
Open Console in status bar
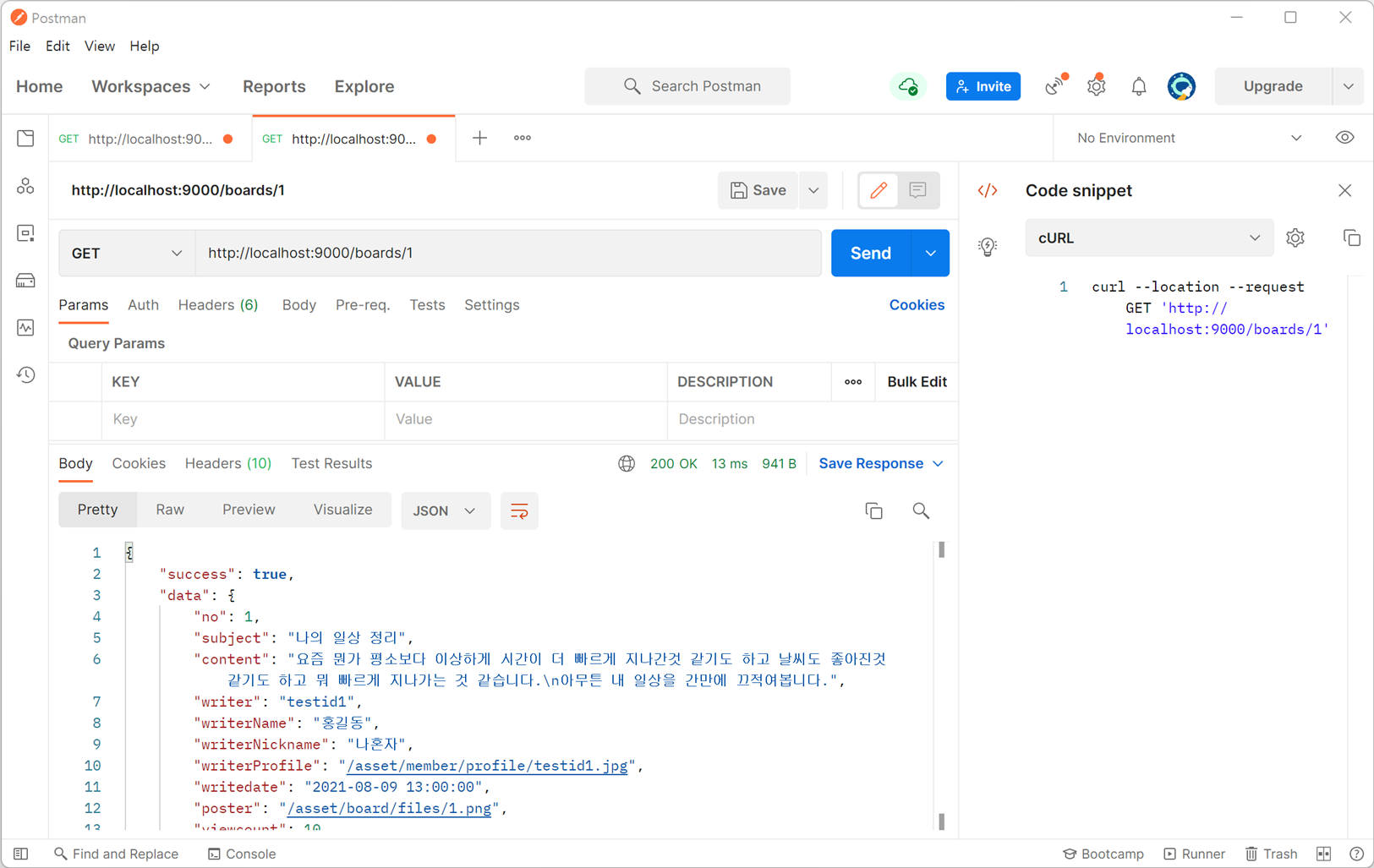tap(242, 854)
